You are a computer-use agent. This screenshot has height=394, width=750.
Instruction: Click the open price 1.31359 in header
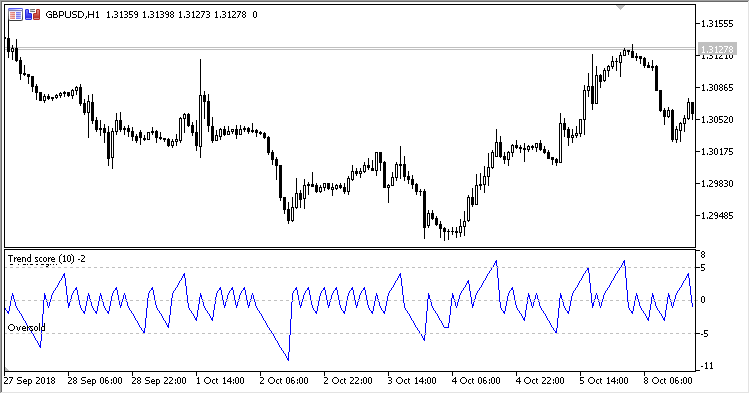point(122,15)
